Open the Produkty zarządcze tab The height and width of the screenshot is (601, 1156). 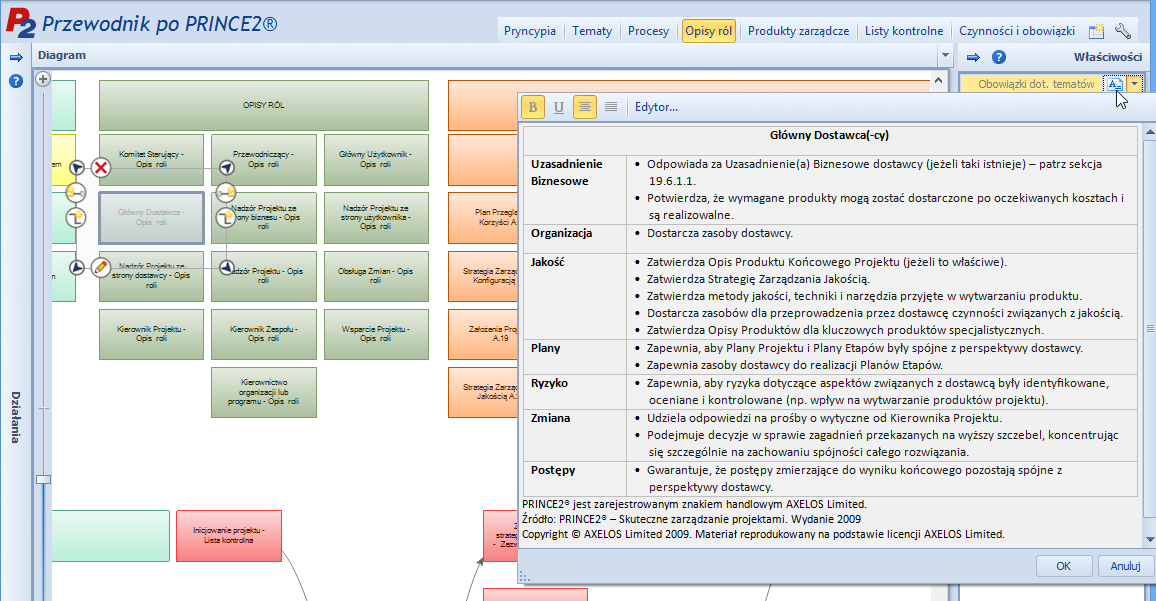798,31
